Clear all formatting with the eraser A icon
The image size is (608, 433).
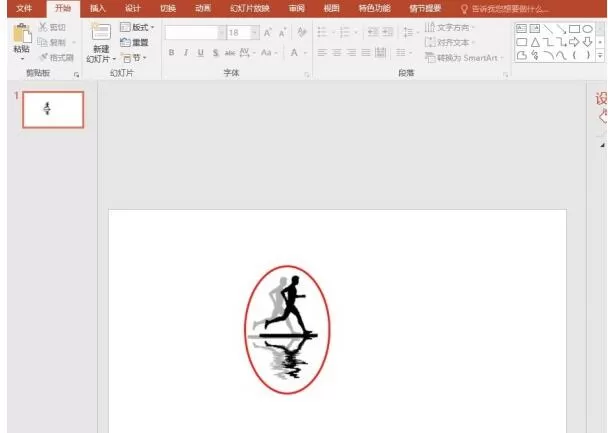[x=301, y=32]
